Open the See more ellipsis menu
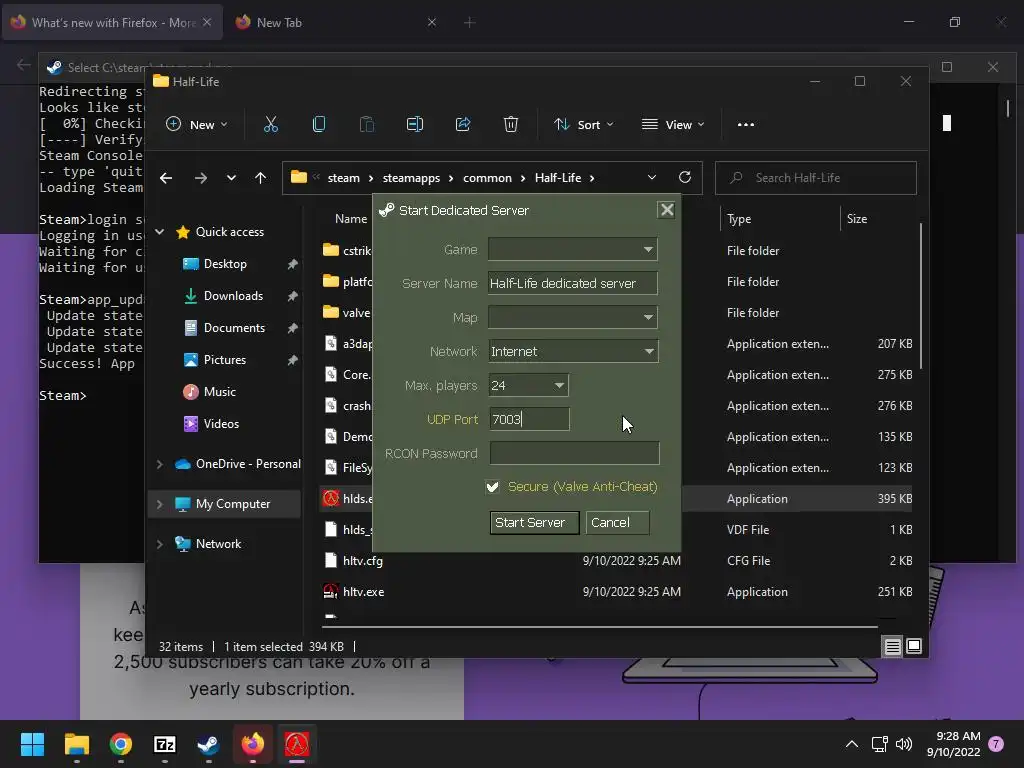Screen dimensions: 1024x768 (x=746, y=125)
